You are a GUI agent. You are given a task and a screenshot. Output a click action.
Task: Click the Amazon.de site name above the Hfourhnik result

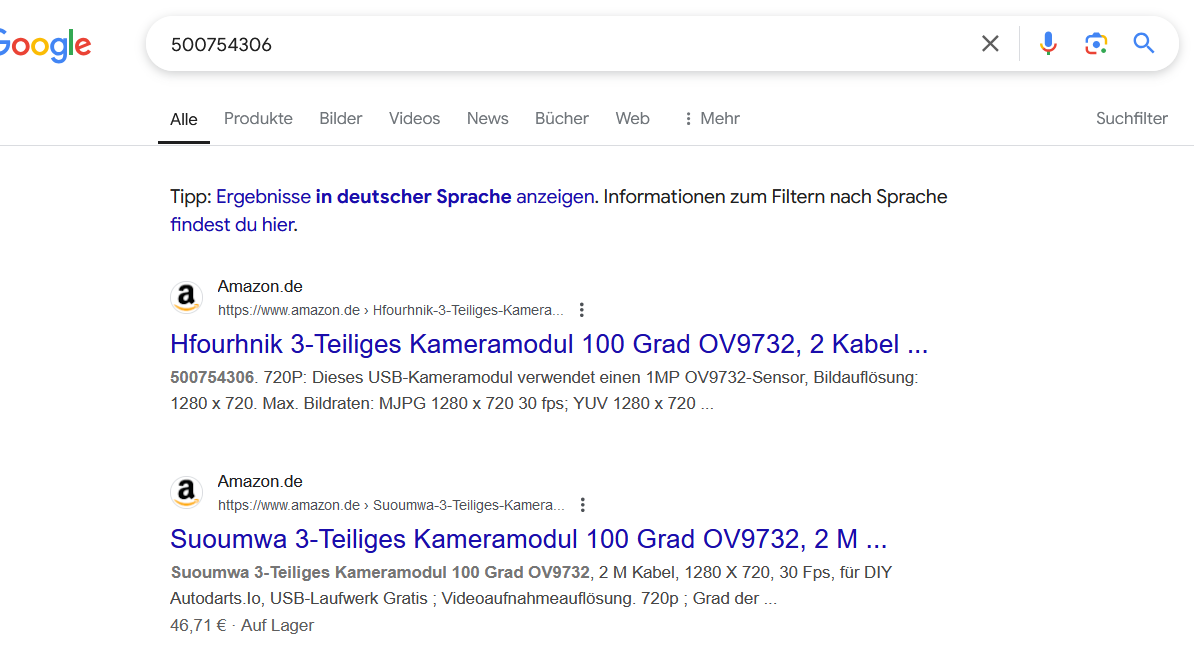click(260, 286)
